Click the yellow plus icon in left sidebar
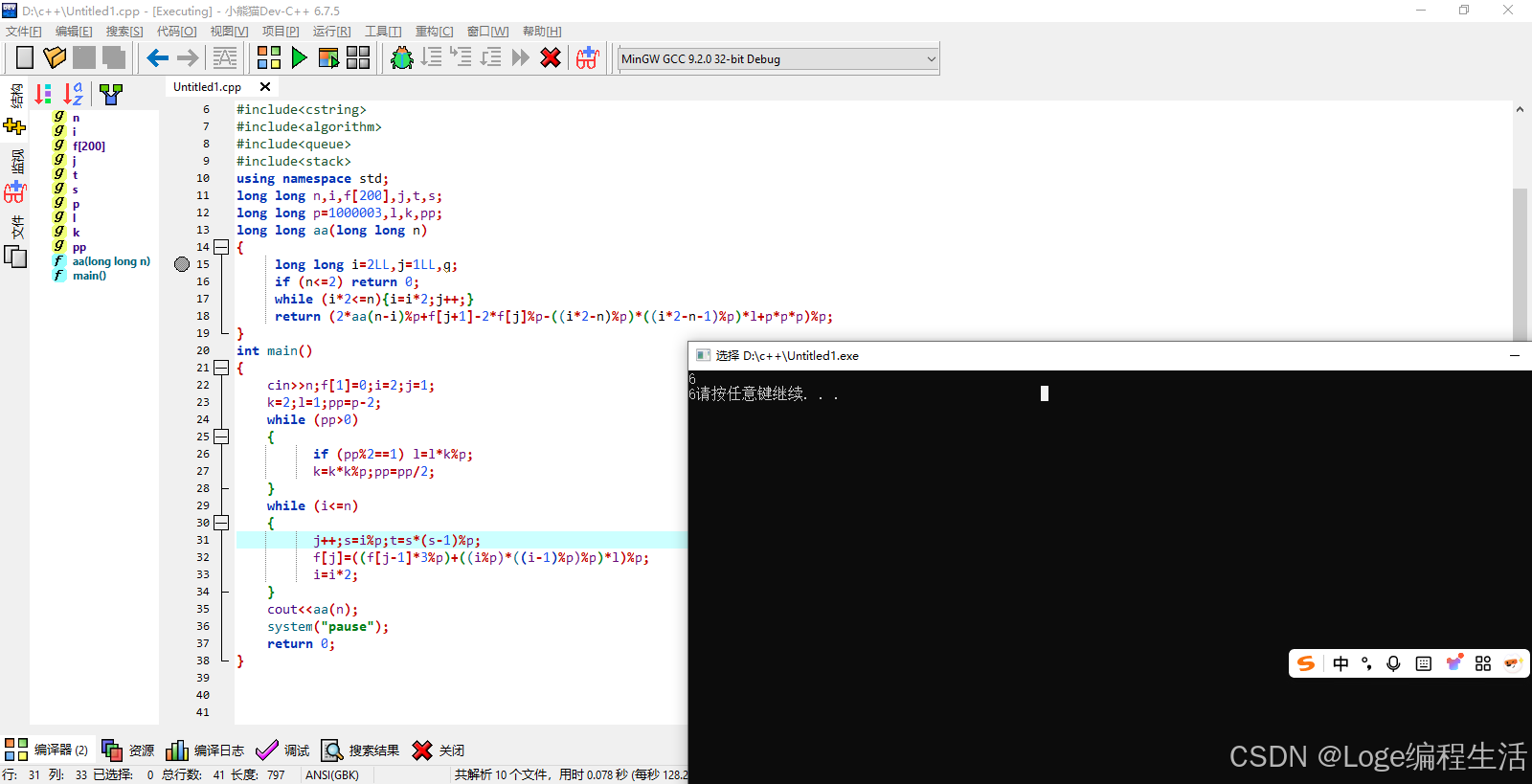Viewport: 1532px width, 784px height. (14, 126)
